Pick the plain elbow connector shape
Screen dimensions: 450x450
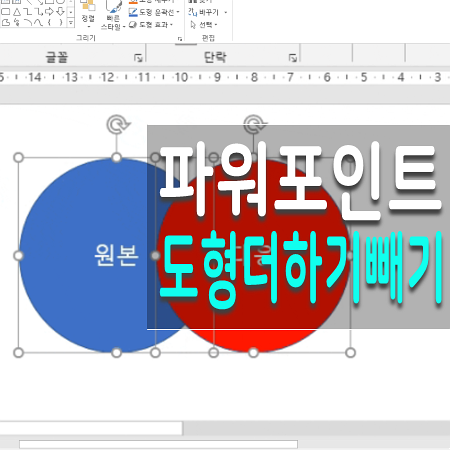coord(28,12)
